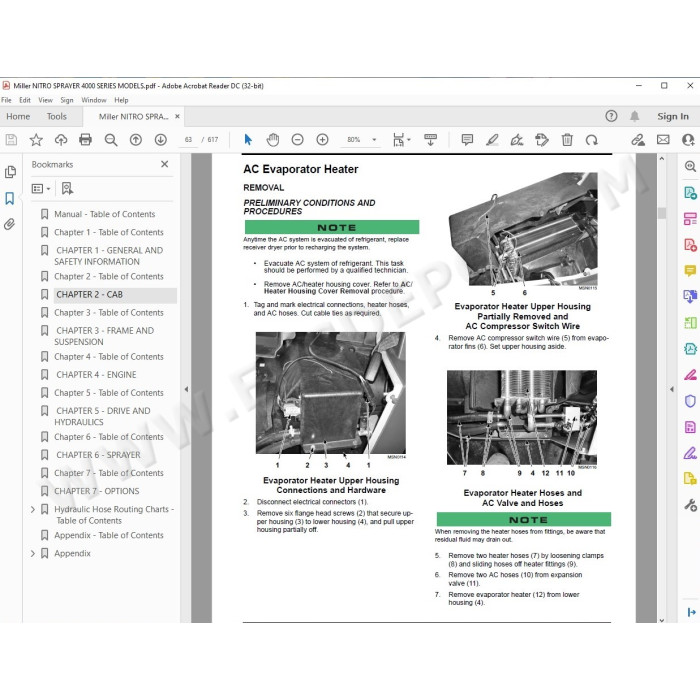Viewport: 700px width, 700px height.
Task: Collapse the right tools pane arrow
Action: pyautogui.click(x=671, y=389)
